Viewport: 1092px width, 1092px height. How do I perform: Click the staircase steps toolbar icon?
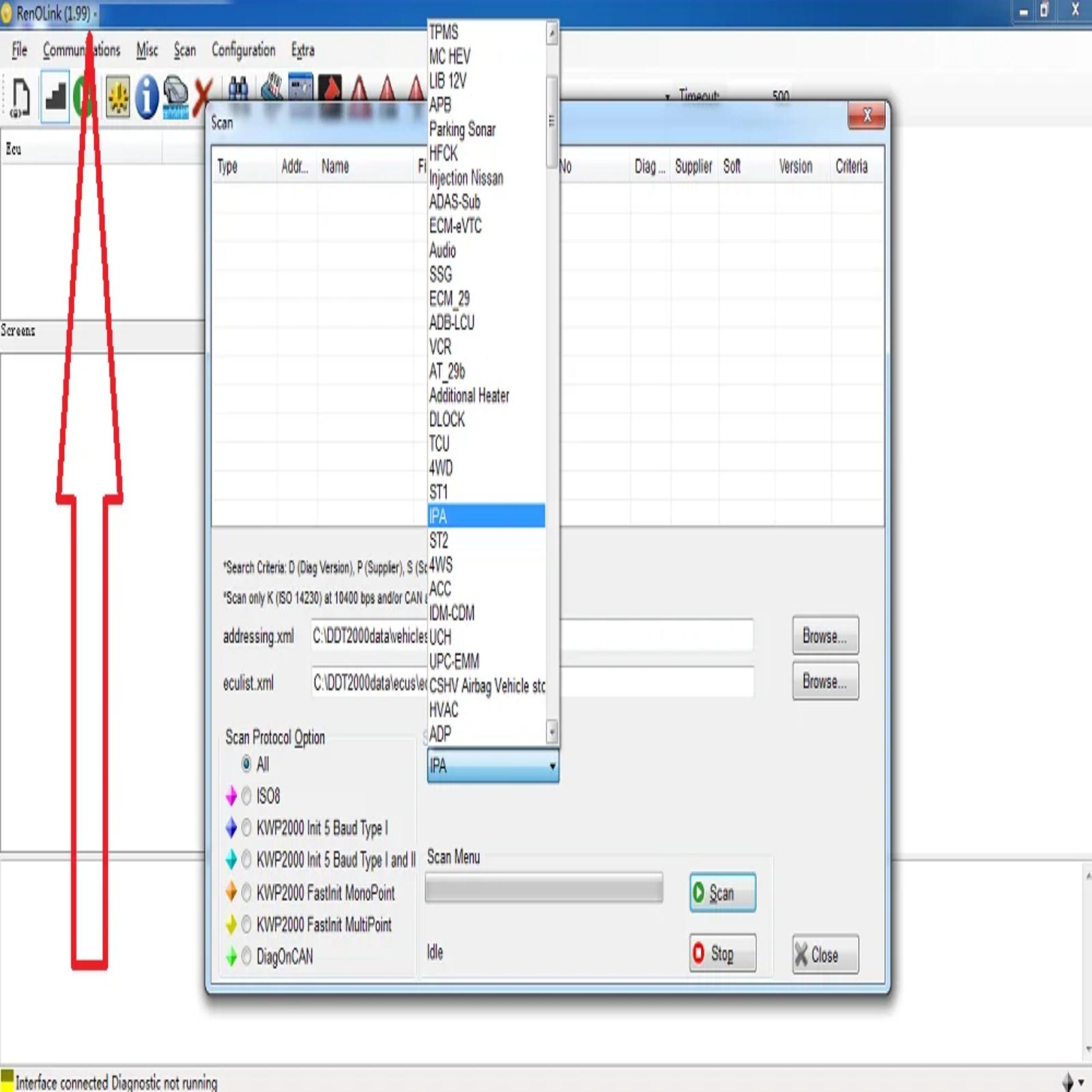55,96
